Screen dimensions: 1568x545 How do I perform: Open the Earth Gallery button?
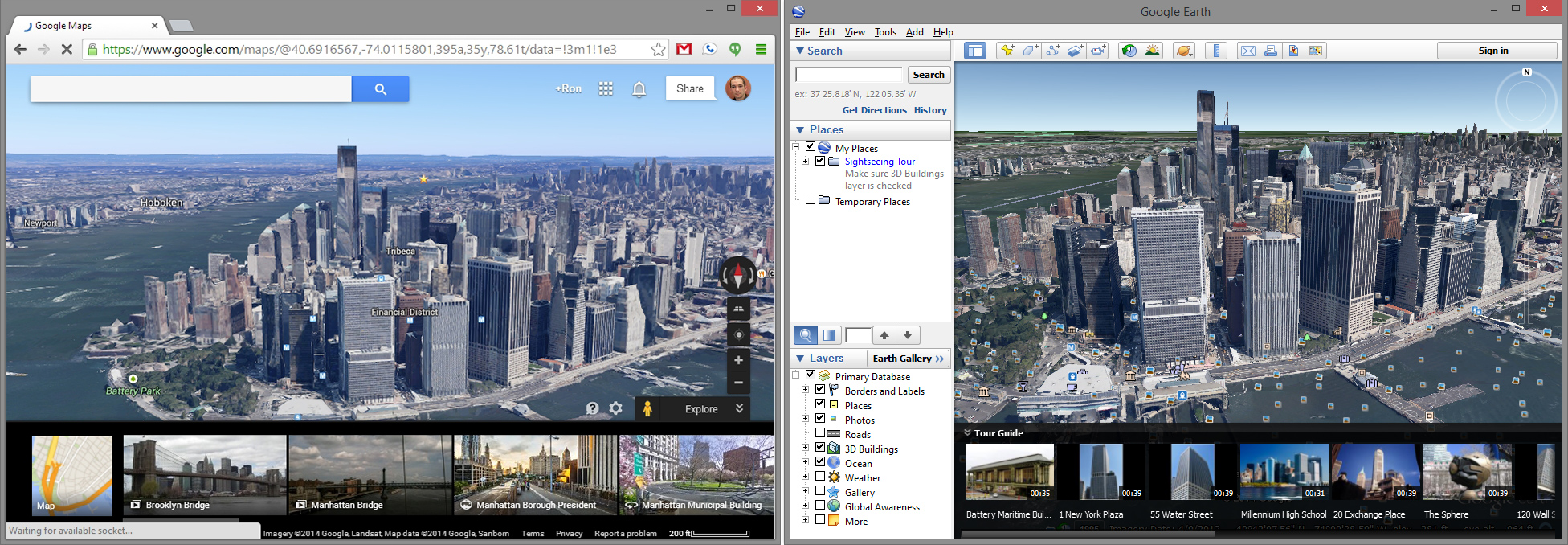click(908, 359)
